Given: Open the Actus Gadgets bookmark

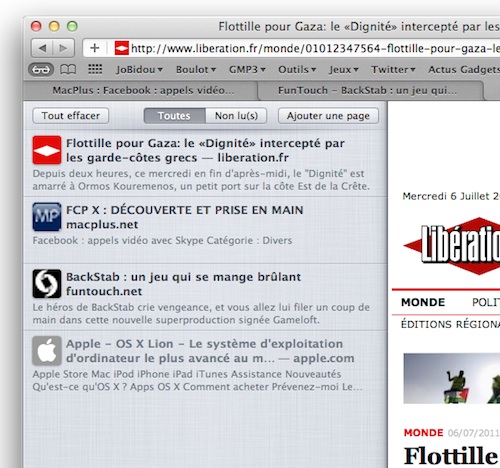Looking at the screenshot, I should pyautogui.click(x=464, y=70).
